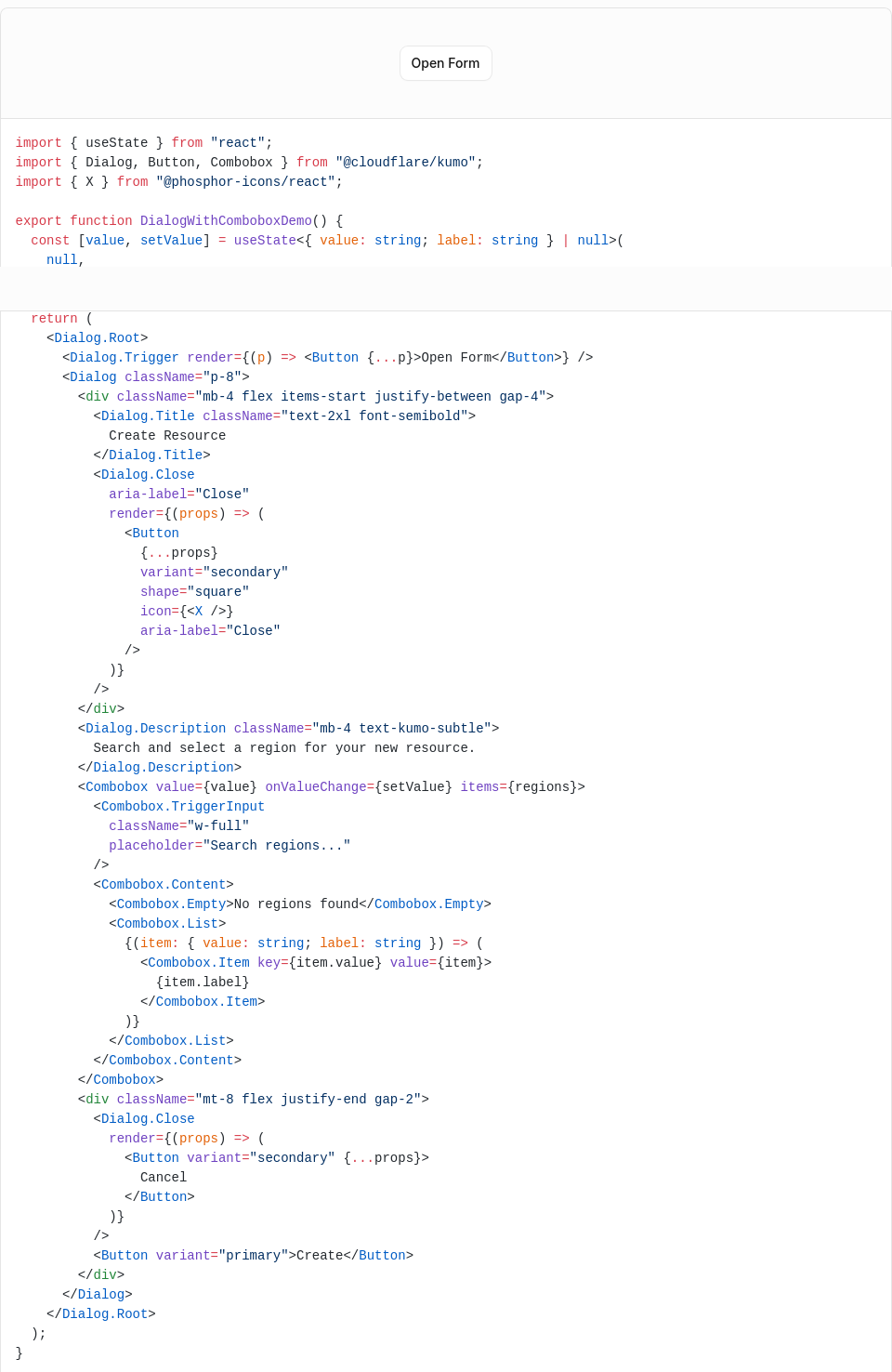Image resolution: width=892 pixels, height=1372 pixels.
Task: Click the 'return (' code line
Action: 61,318
